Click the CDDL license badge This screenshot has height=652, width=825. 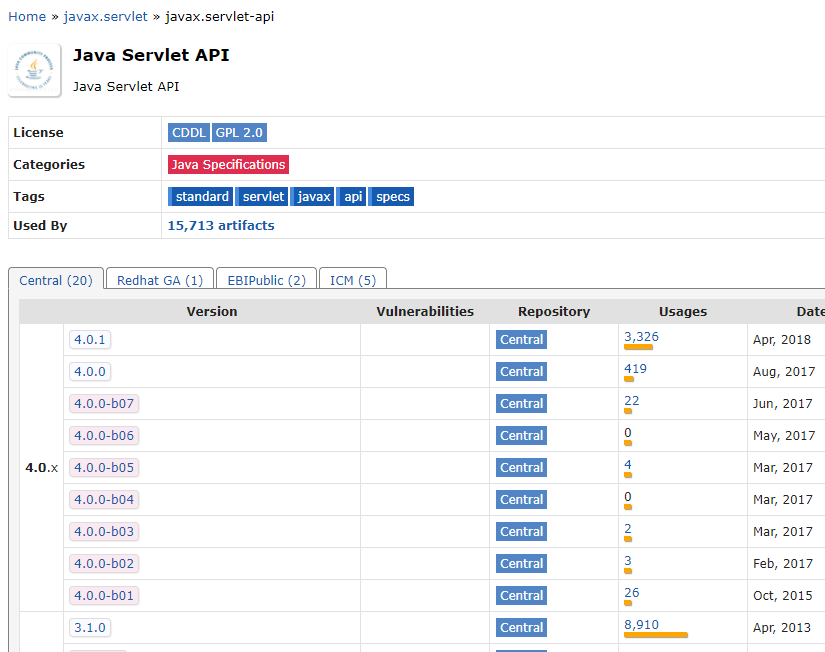189,133
